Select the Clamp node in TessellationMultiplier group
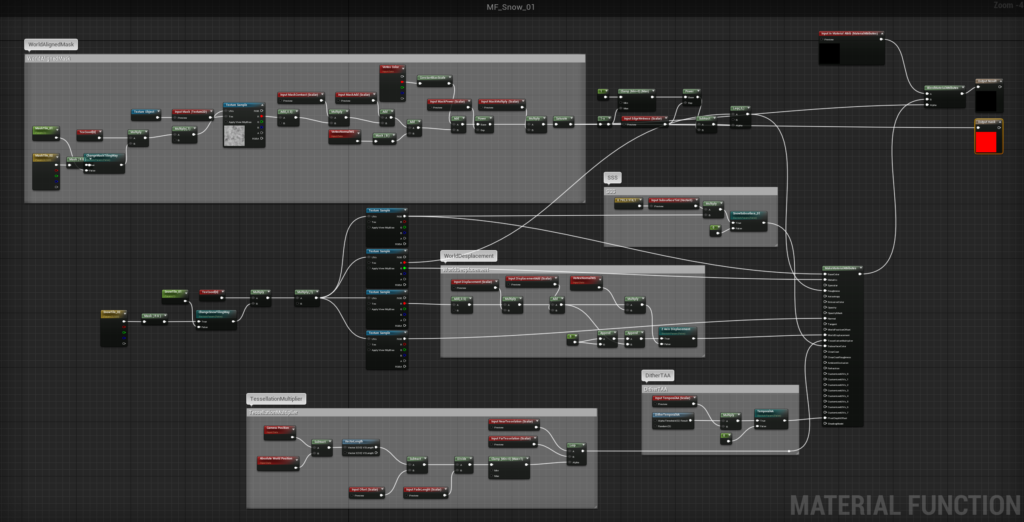Screen dimensions: 1024x522 coord(507,457)
